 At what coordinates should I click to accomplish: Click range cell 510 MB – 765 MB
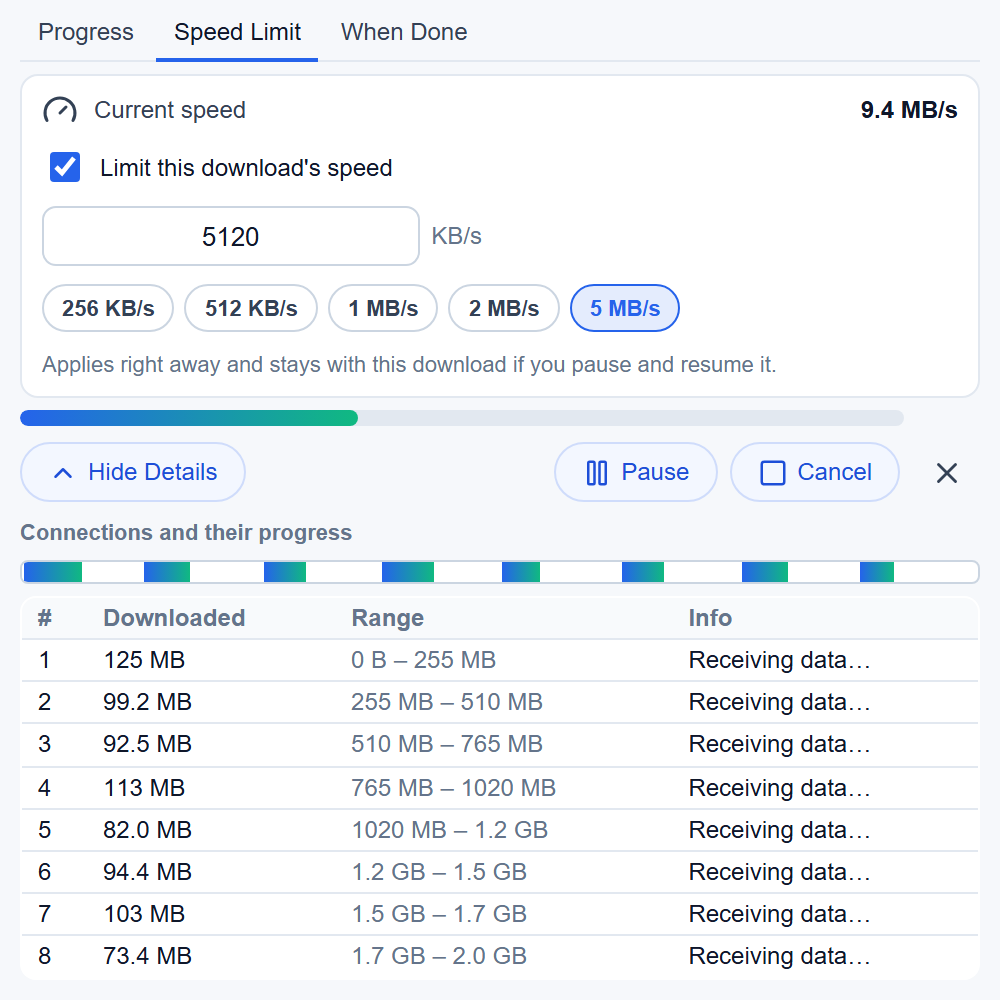(446, 744)
